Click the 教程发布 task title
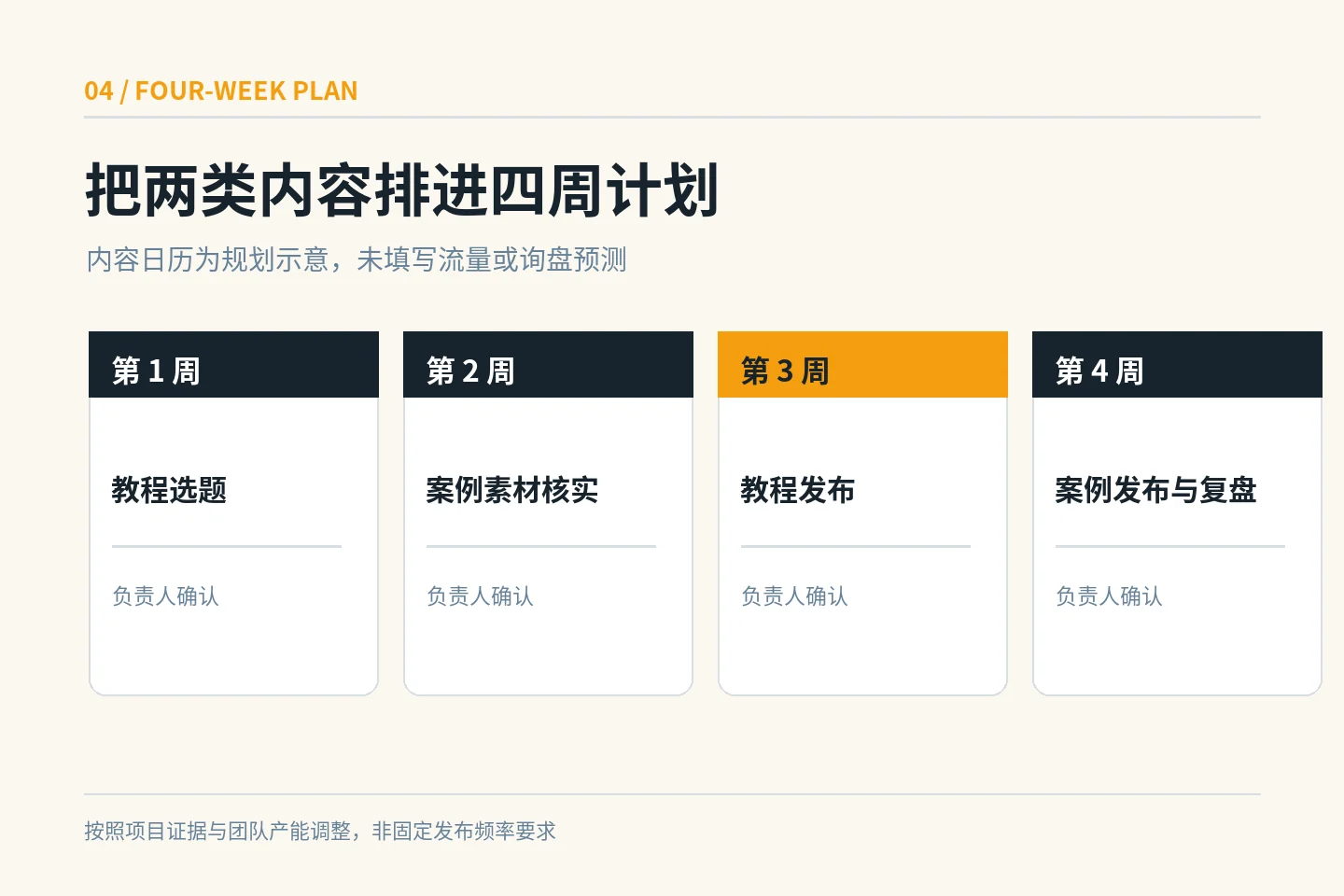 (798, 489)
